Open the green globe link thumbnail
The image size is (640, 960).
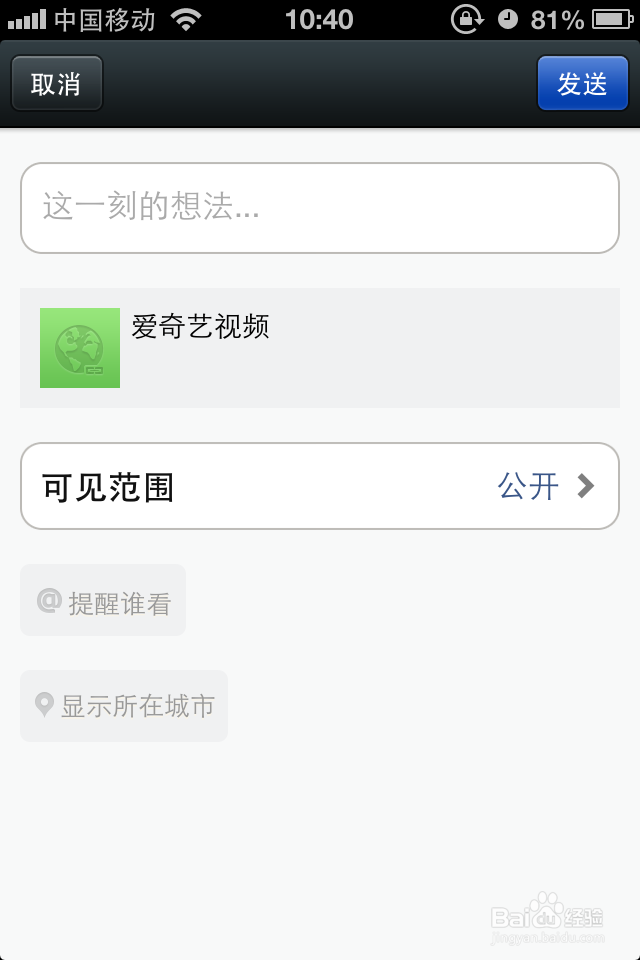click(x=80, y=348)
